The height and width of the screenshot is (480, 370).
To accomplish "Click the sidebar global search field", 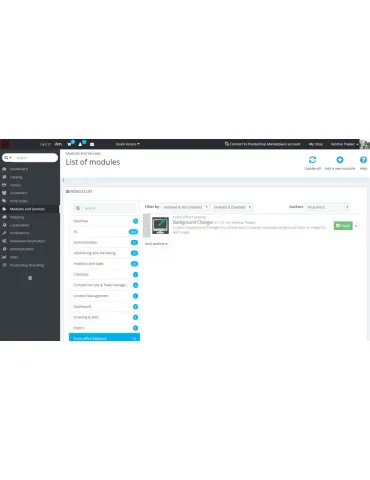I will tap(35, 158).
